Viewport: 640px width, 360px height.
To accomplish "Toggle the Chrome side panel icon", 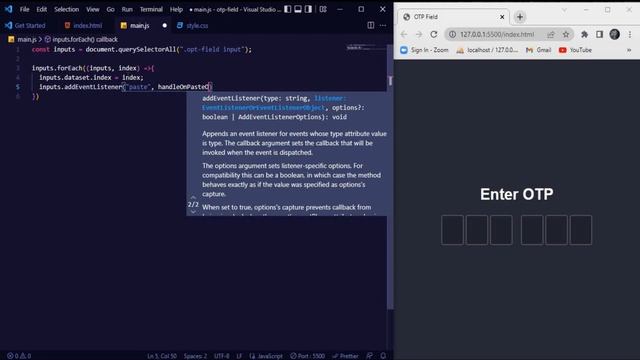I will (x=599, y=34).
